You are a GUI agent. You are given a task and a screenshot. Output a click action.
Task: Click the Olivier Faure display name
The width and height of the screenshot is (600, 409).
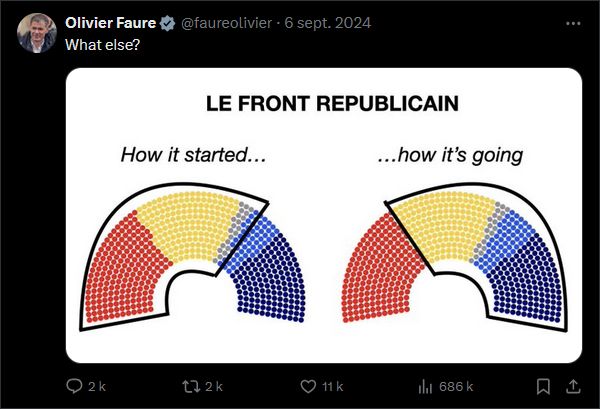coord(111,23)
